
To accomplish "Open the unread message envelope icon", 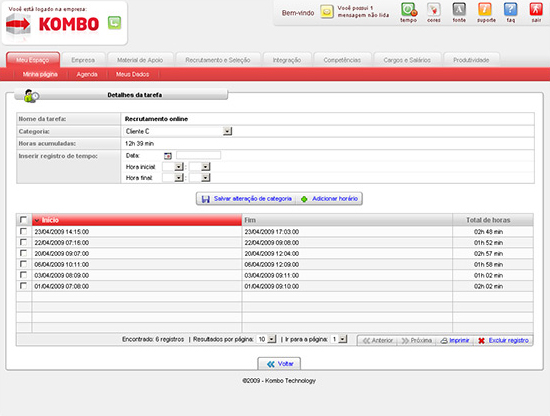I will (327, 12).
